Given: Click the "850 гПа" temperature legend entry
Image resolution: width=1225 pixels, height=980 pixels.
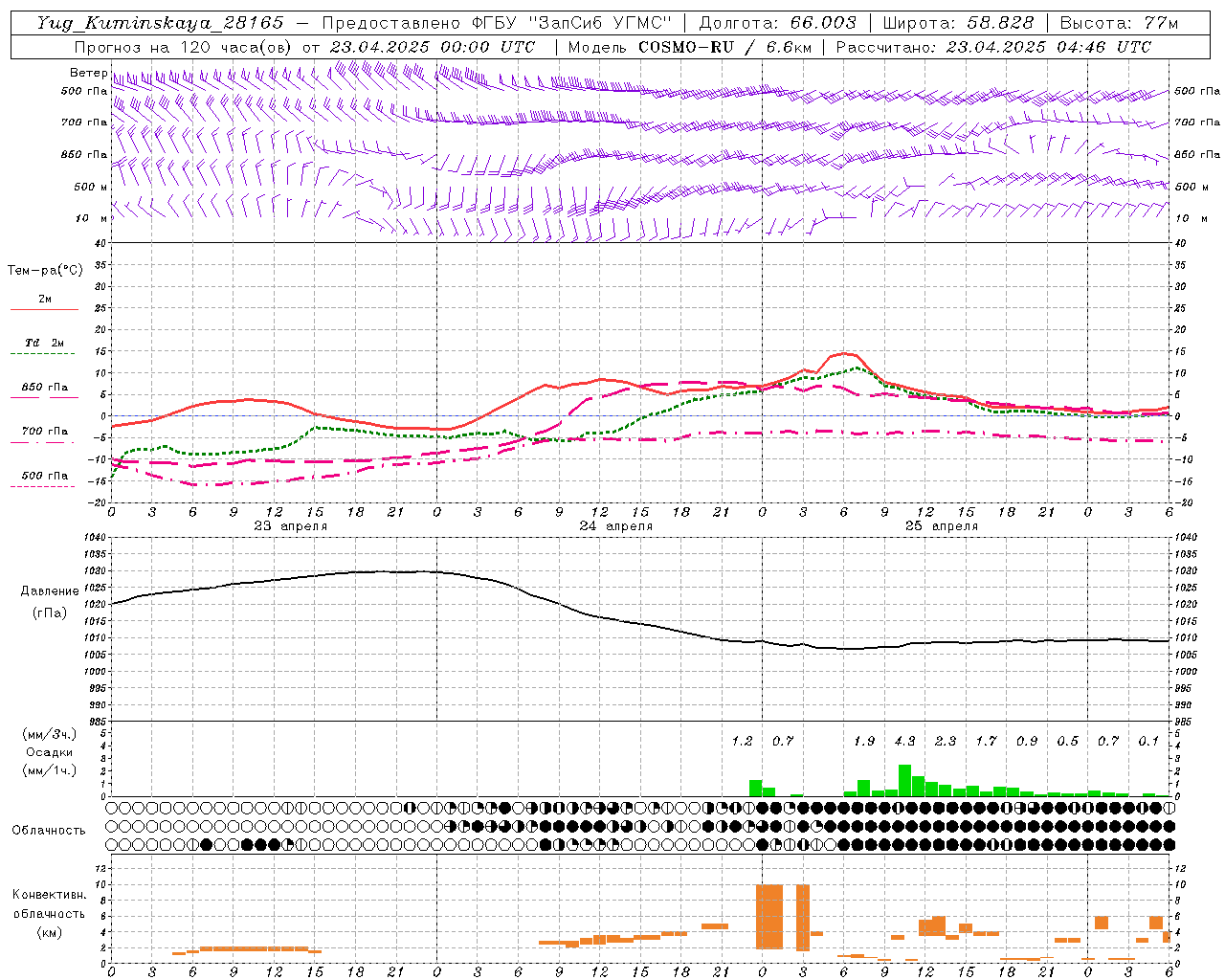Looking at the screenshot, I should point(44,388).
